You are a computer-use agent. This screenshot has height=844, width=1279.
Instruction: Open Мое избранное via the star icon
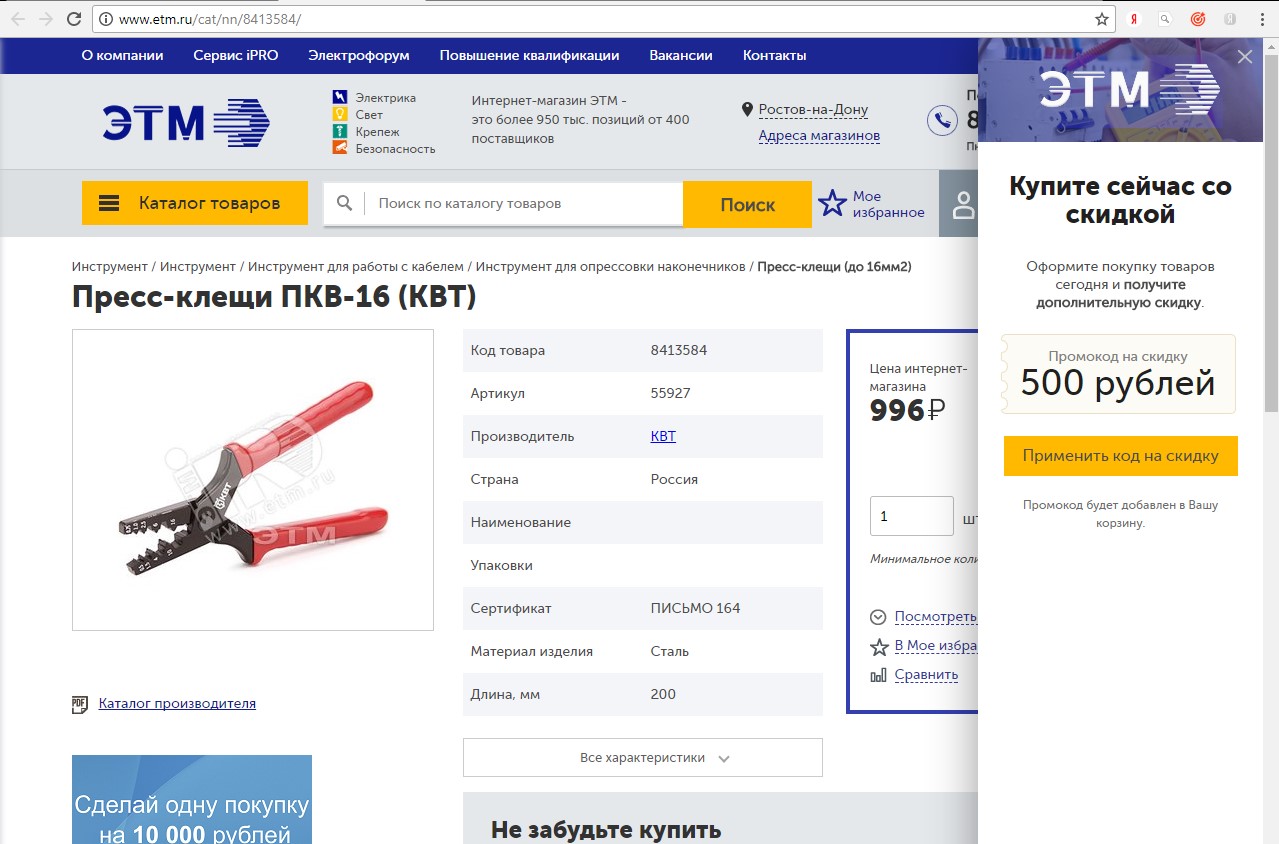[832, 204]
